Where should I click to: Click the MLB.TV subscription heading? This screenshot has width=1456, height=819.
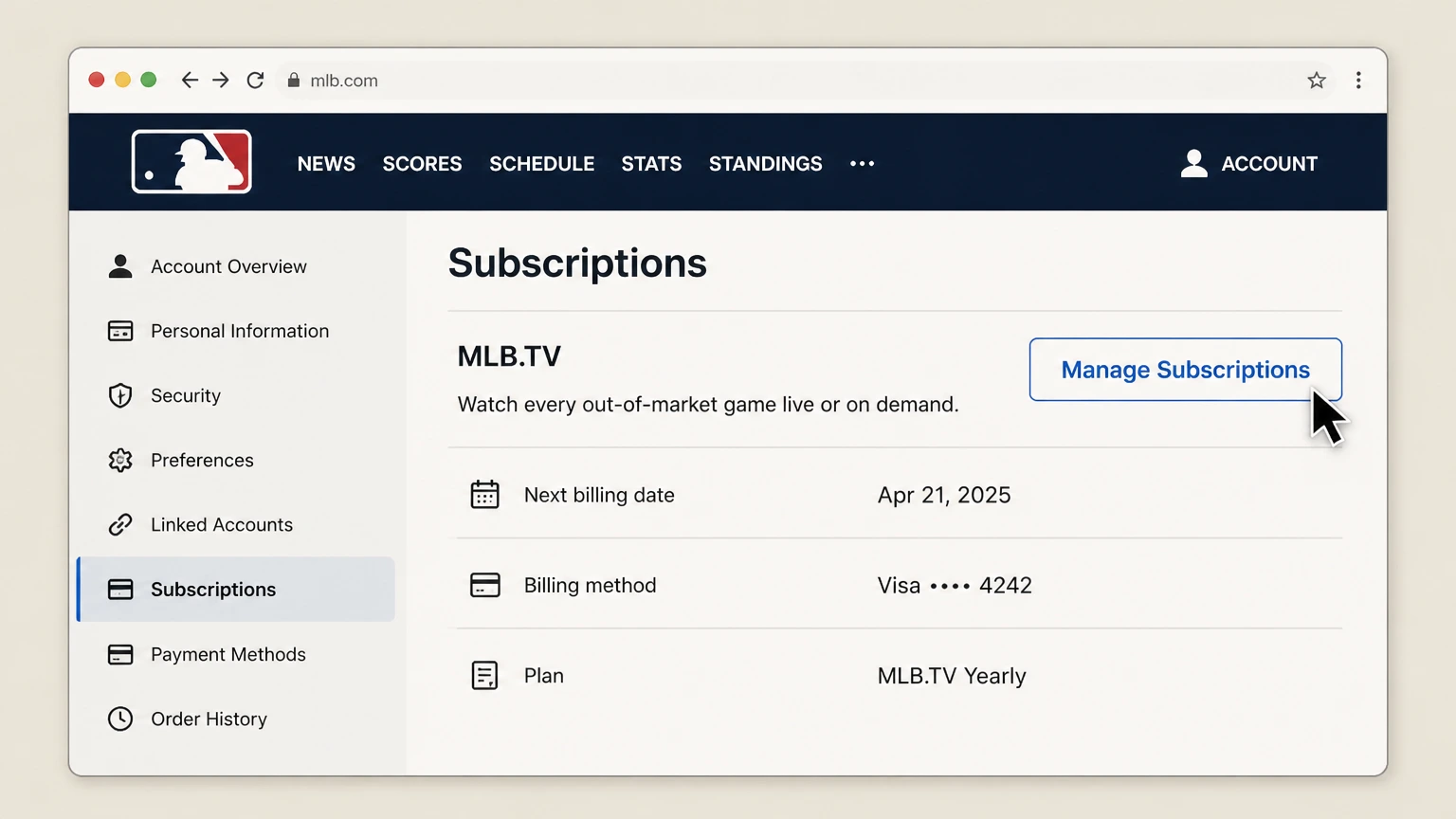pos(509,356)
